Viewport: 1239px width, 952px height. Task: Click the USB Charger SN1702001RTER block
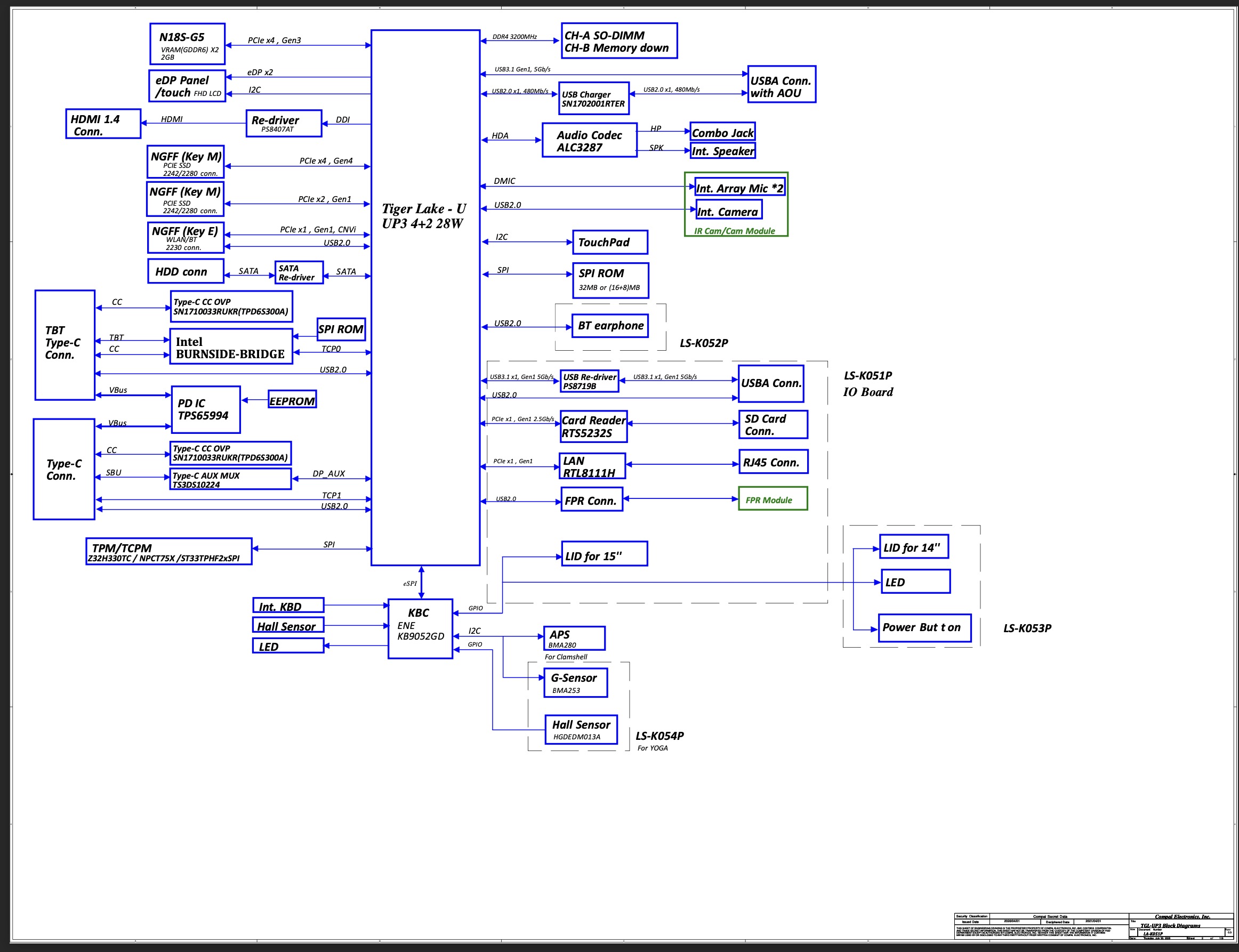[593, 99]
